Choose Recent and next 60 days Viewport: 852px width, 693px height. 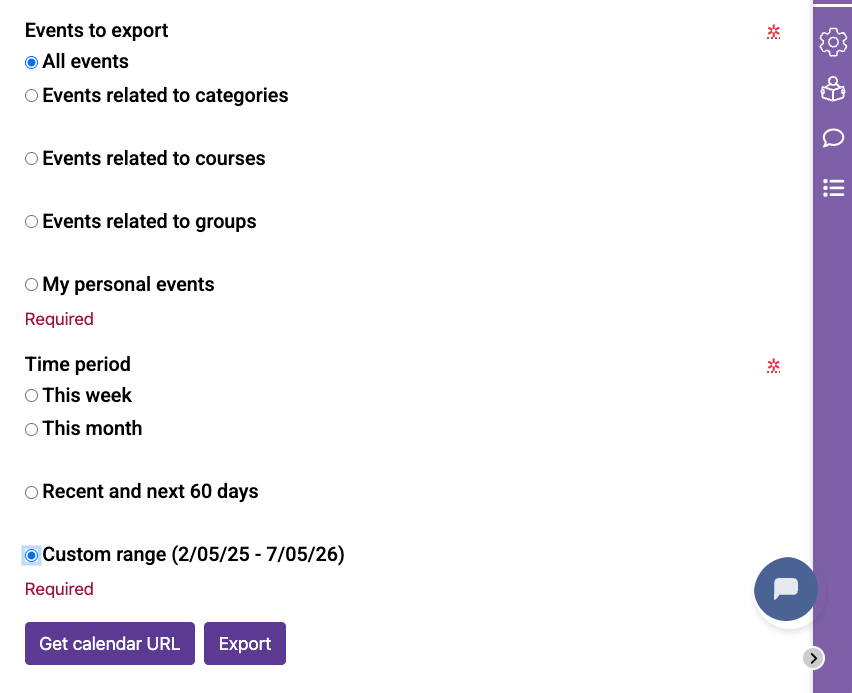(x=32, y=492)
